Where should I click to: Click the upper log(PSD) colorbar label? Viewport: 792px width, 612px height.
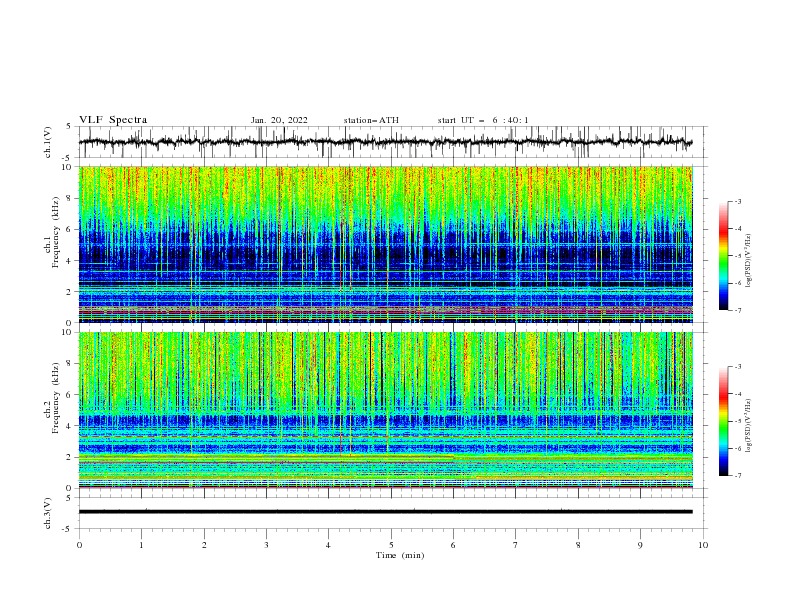749,261
